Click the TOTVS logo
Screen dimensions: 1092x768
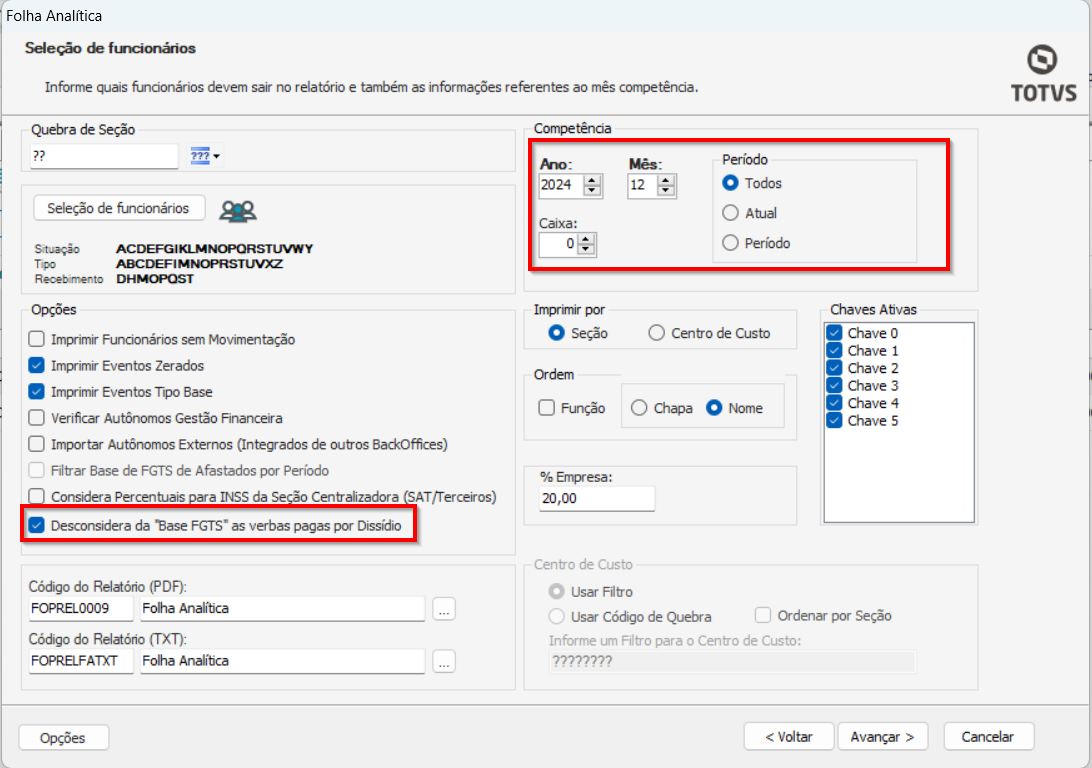click(1043, 73)
